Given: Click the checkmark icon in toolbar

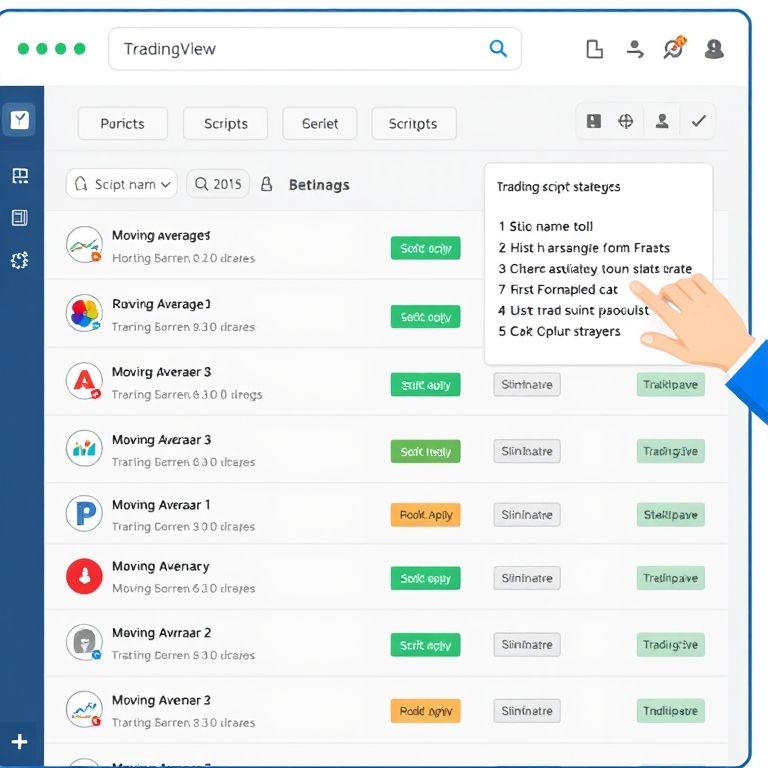Looking at the screenshot, I should [698, 121].
